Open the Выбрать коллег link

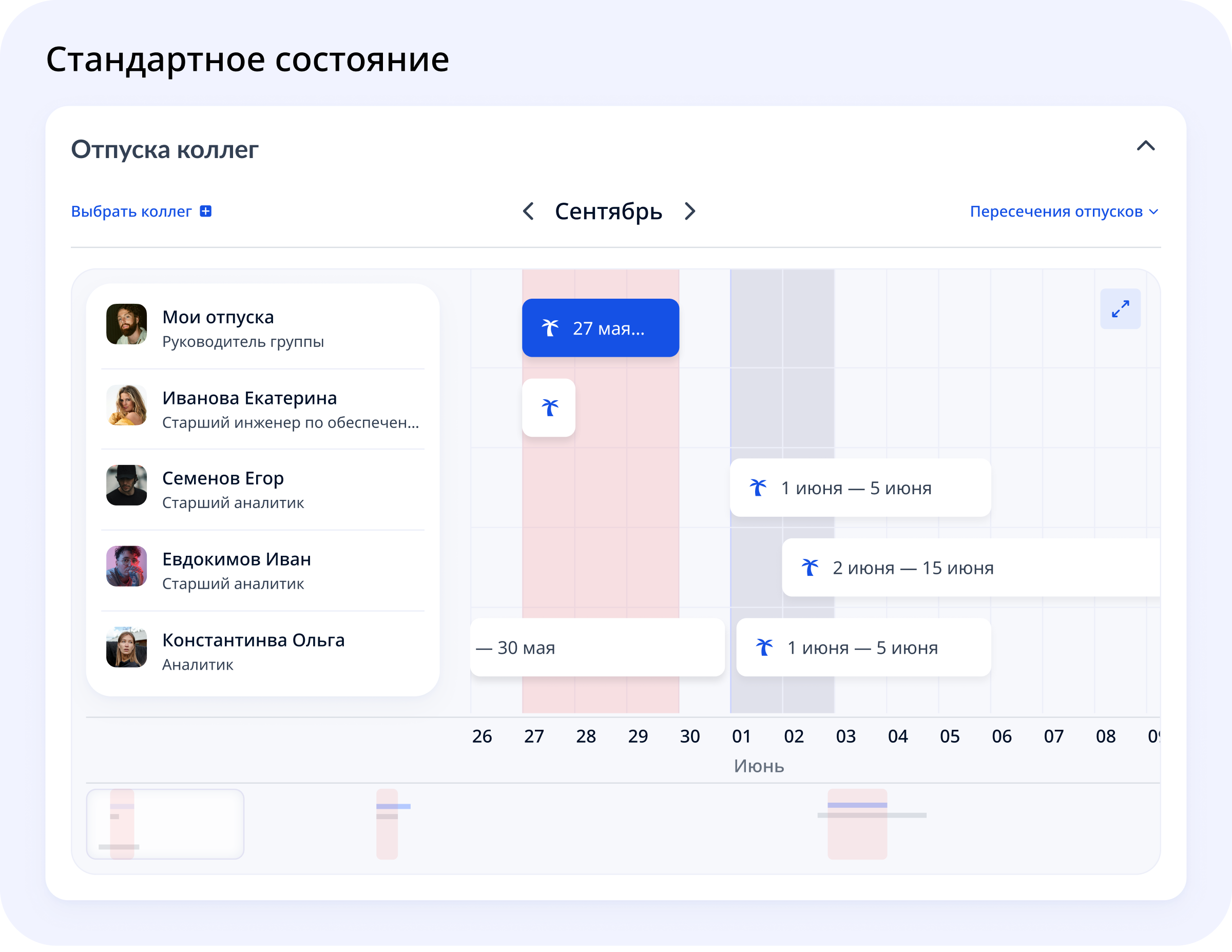[131, 211]
